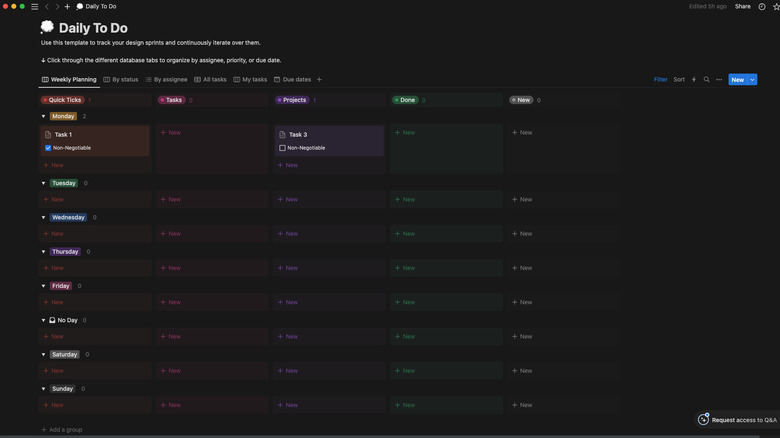The image size is (780, 438).
Task: Click the back navigation arrow
Action: [x=47, y=6]
